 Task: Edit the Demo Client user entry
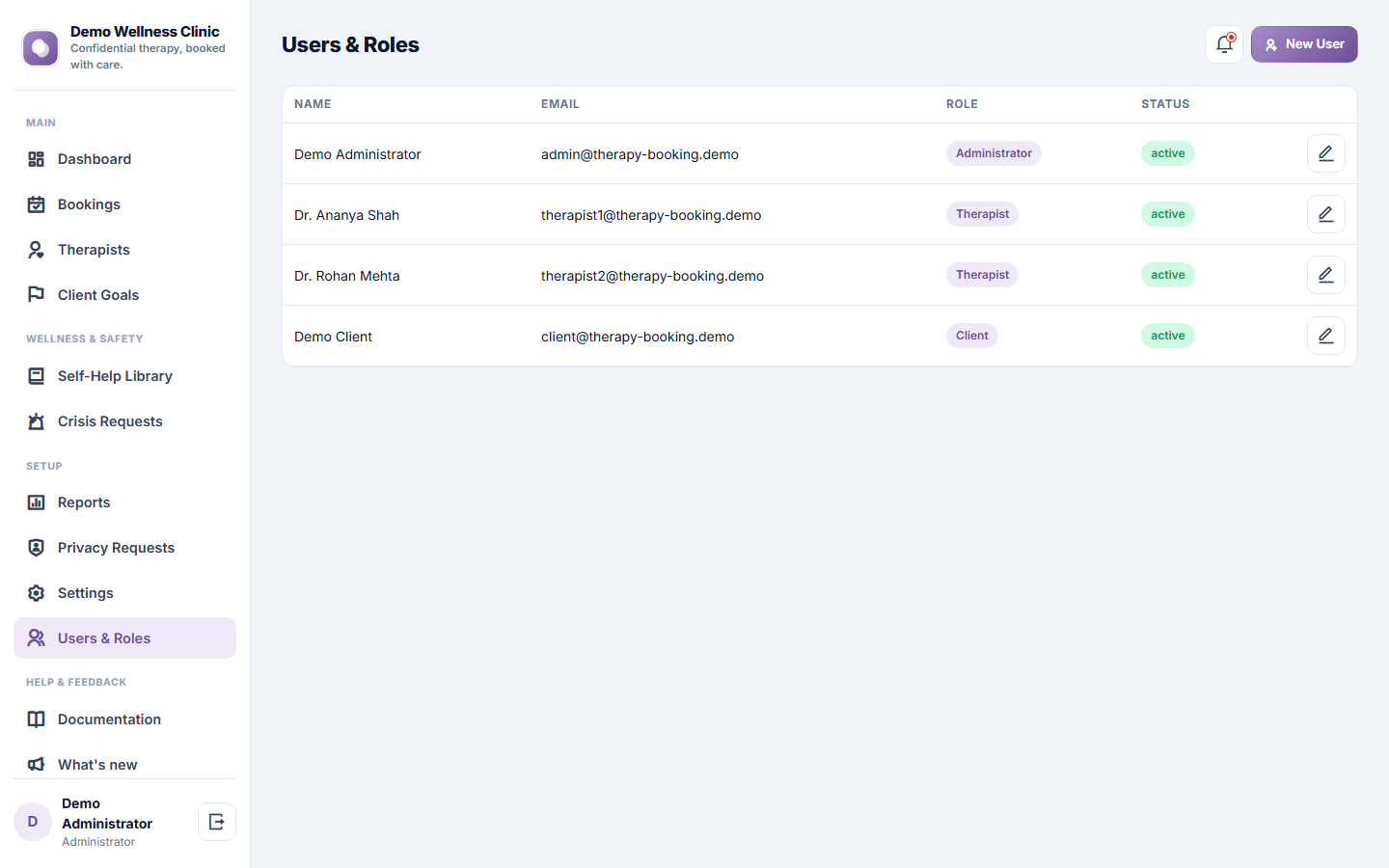click(x=1326, y=336)
